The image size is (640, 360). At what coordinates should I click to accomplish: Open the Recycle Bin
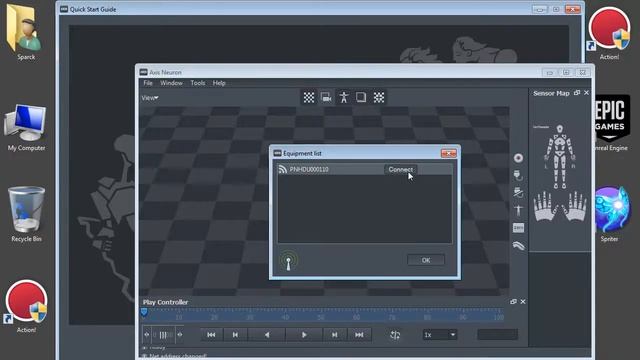click(26, 214)
